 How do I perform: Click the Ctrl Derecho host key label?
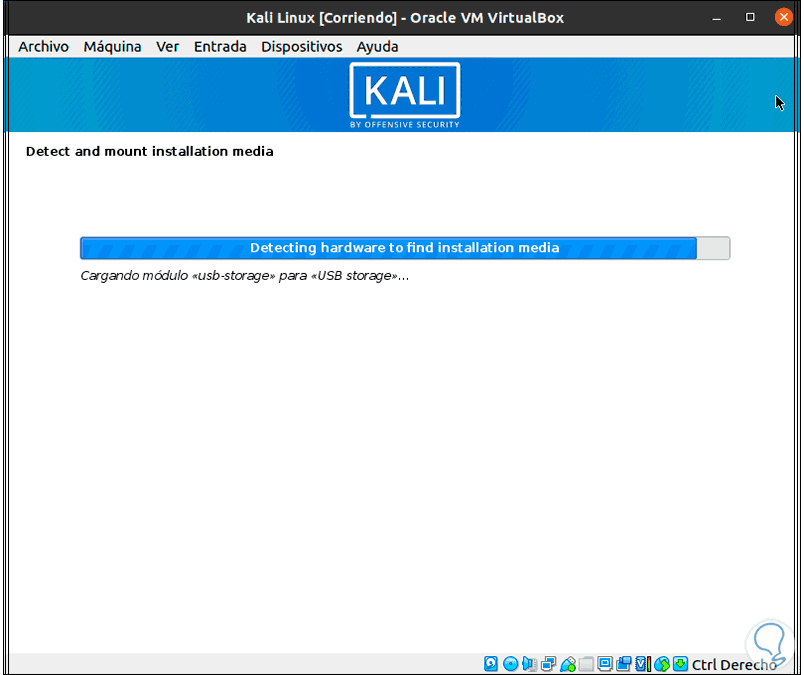pyautogui.click(x=733, y=664)
